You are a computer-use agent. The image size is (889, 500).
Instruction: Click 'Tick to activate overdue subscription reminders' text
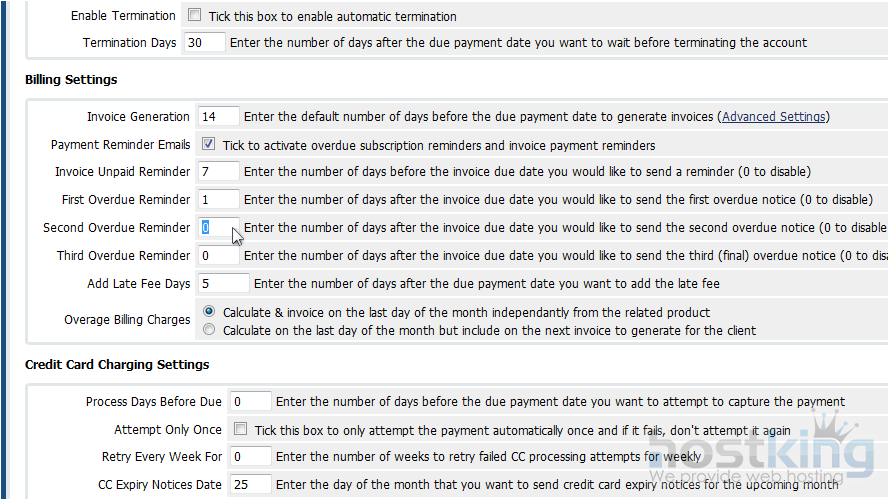pyautogui.click(x=439, y=145)
